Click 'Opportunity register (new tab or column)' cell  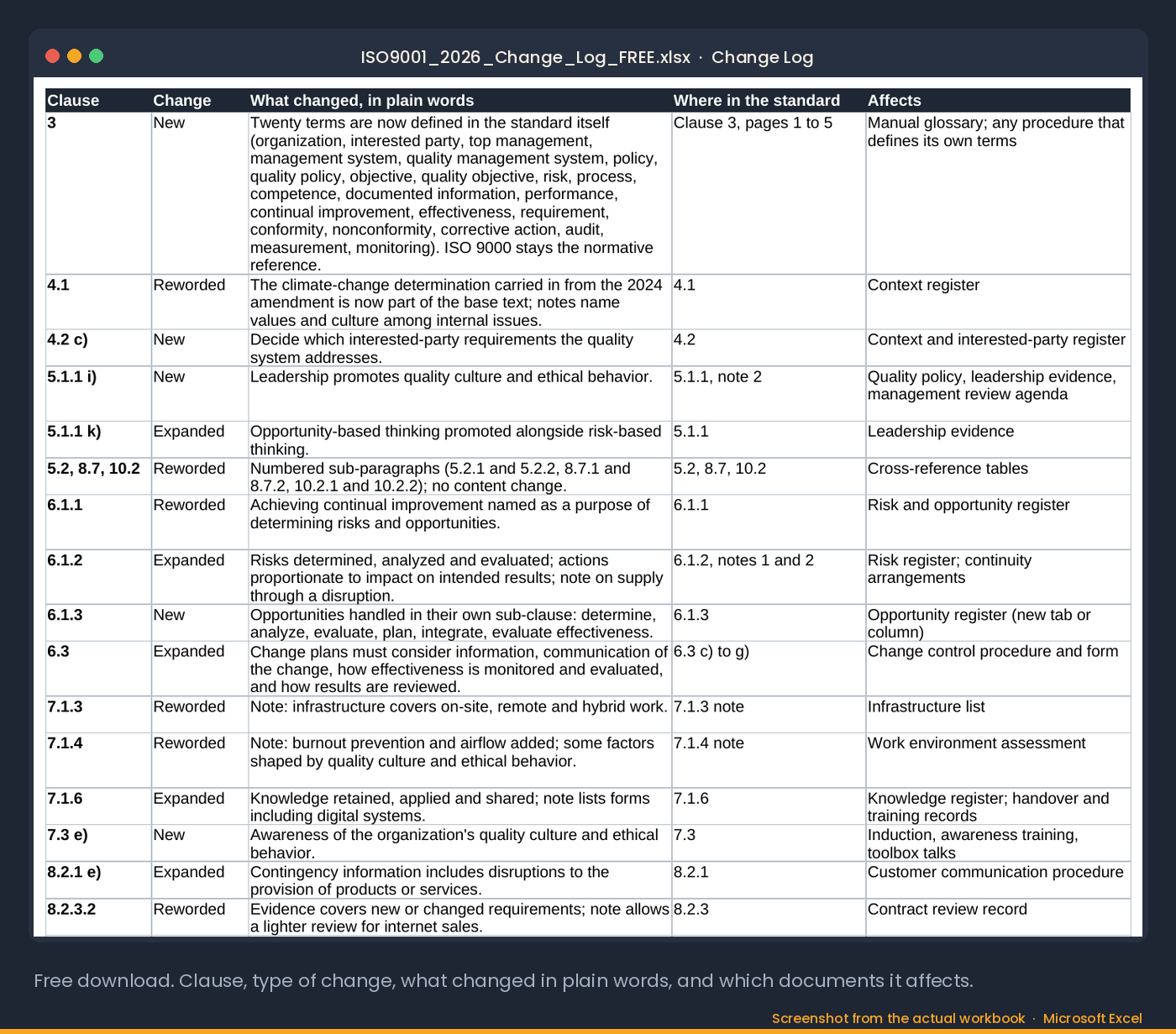click(x=998, y=623)
